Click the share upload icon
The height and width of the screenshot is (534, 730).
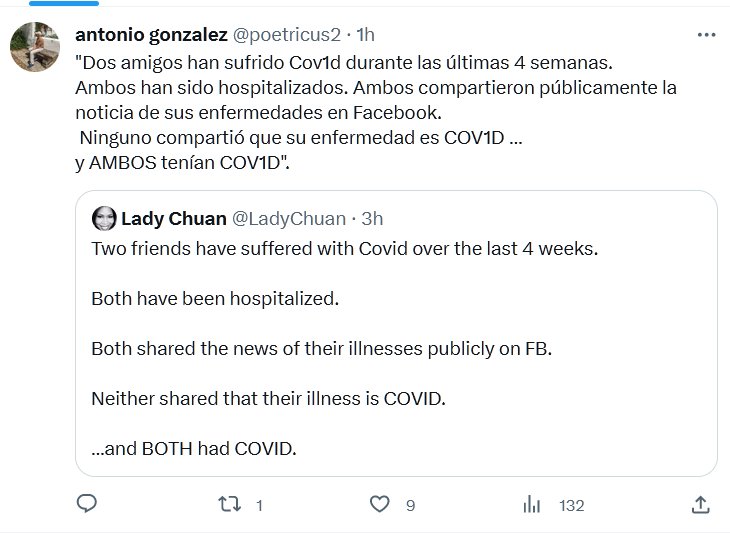tap(701, 504)
